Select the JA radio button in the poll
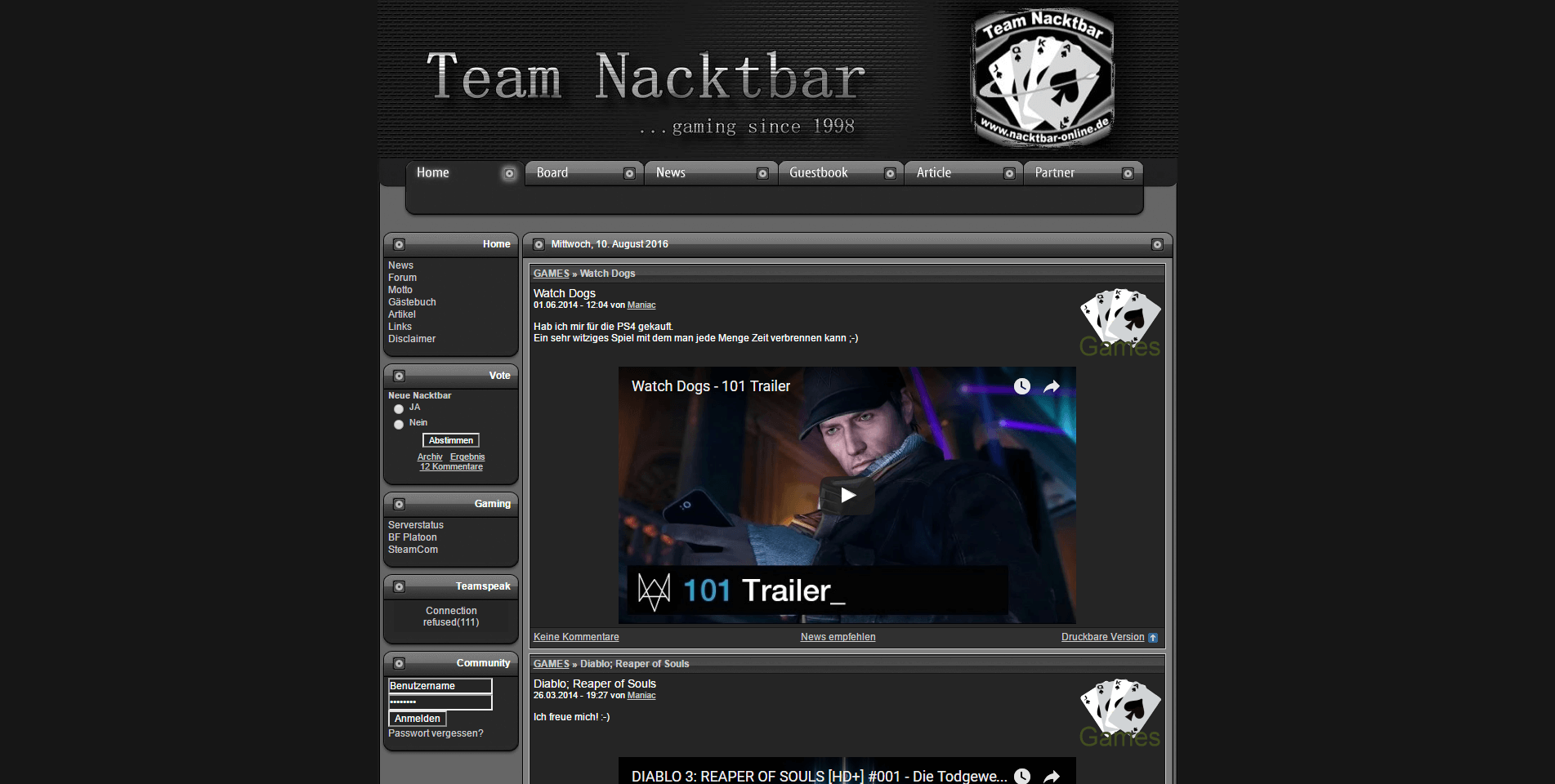Image resolution: width=1555 pixels, height=784 pixels. [x=400, y=408]
